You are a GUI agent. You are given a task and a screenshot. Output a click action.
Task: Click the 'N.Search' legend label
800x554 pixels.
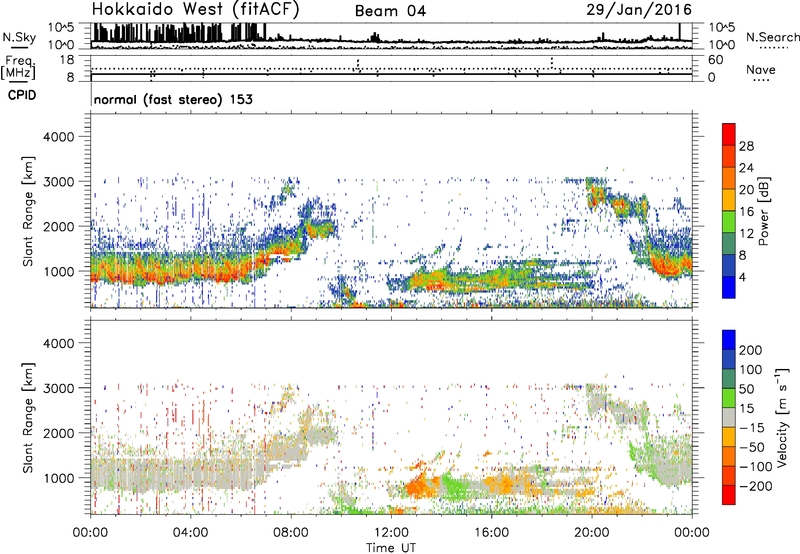point(772,37)
